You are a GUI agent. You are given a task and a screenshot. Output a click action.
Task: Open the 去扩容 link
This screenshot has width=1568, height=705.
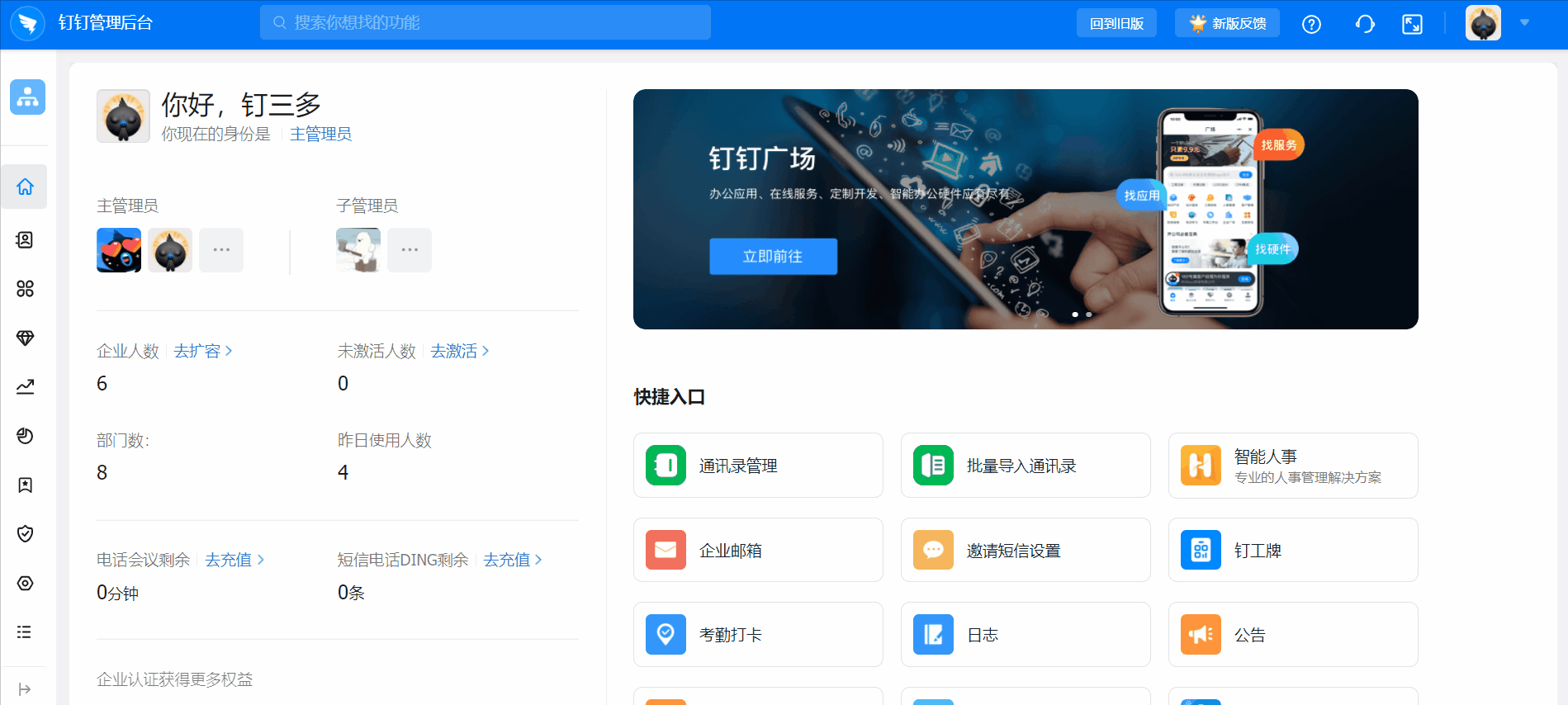(x=202, y=351)
